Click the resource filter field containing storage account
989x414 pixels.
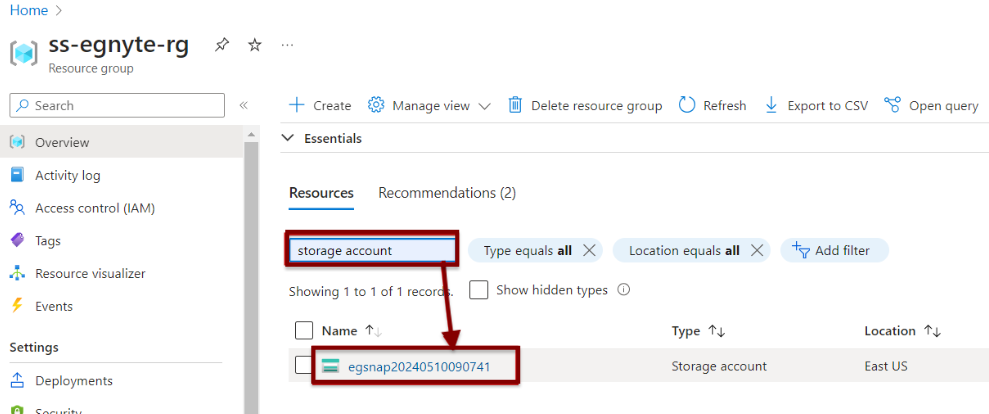(372, 251)
